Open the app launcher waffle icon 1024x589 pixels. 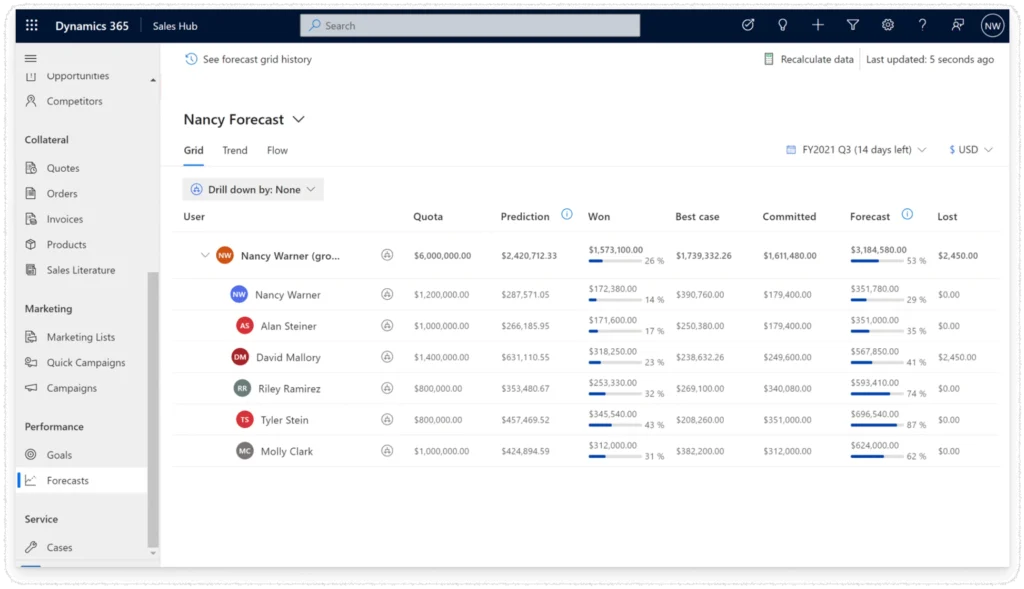point(31,26)
